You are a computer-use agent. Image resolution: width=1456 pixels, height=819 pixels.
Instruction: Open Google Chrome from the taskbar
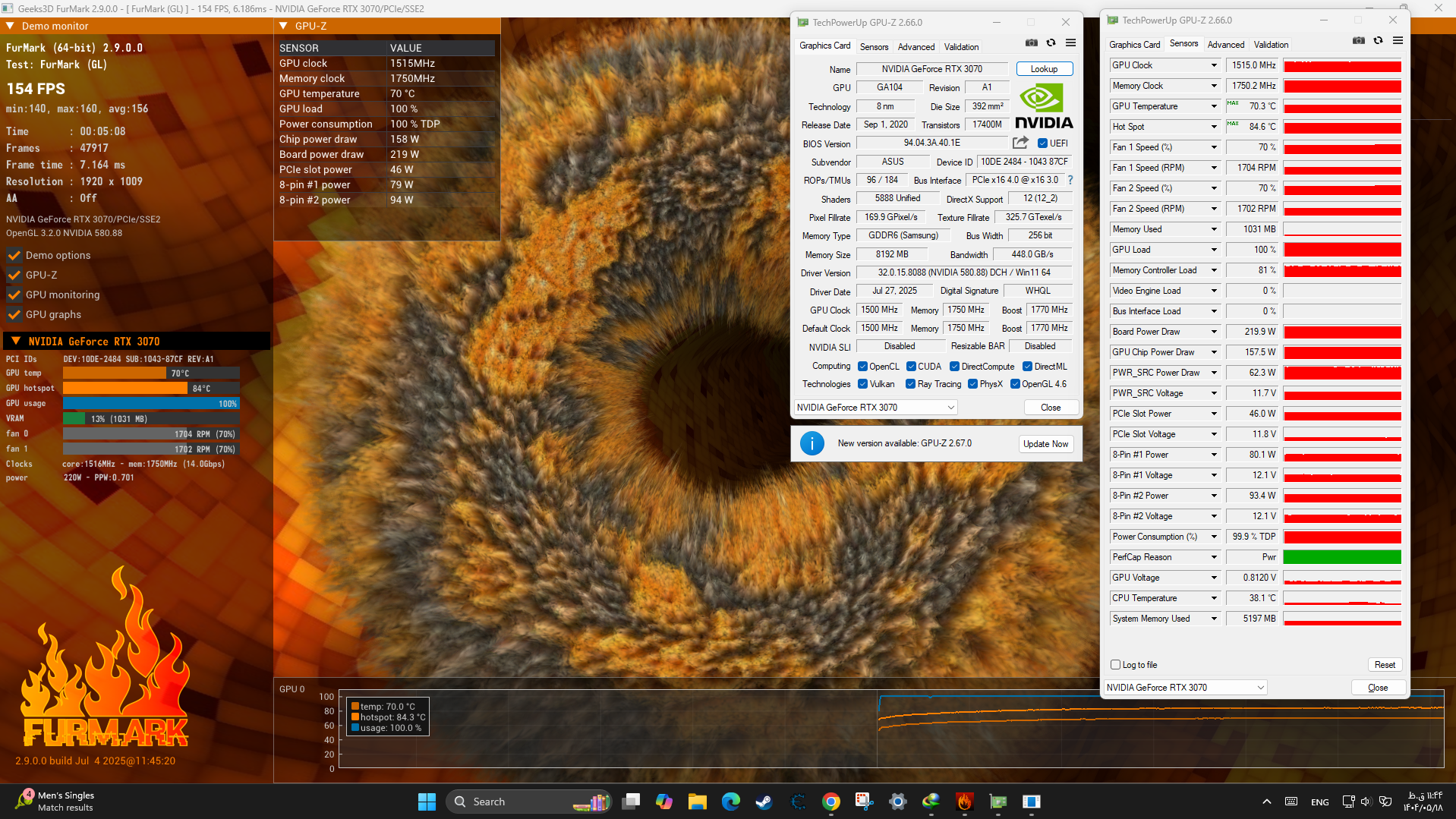pos(831,802)
